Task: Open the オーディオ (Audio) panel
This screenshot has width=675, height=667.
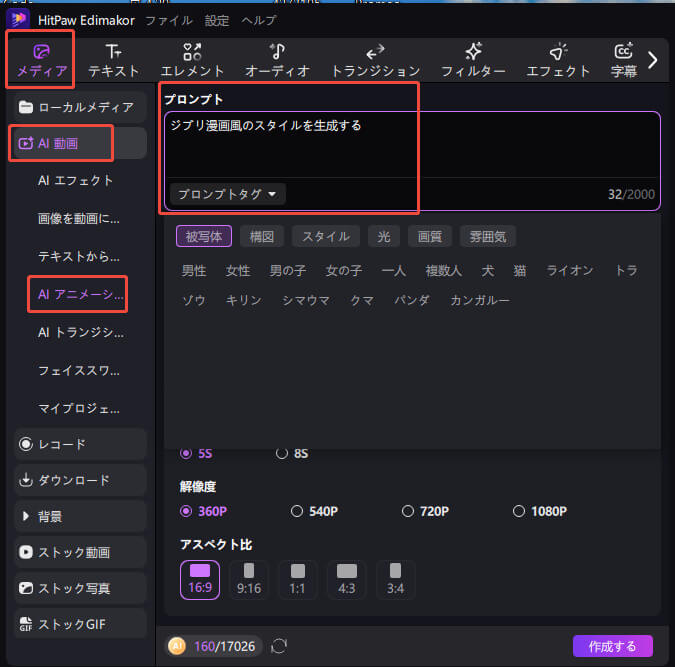Action: pos(277,60)
